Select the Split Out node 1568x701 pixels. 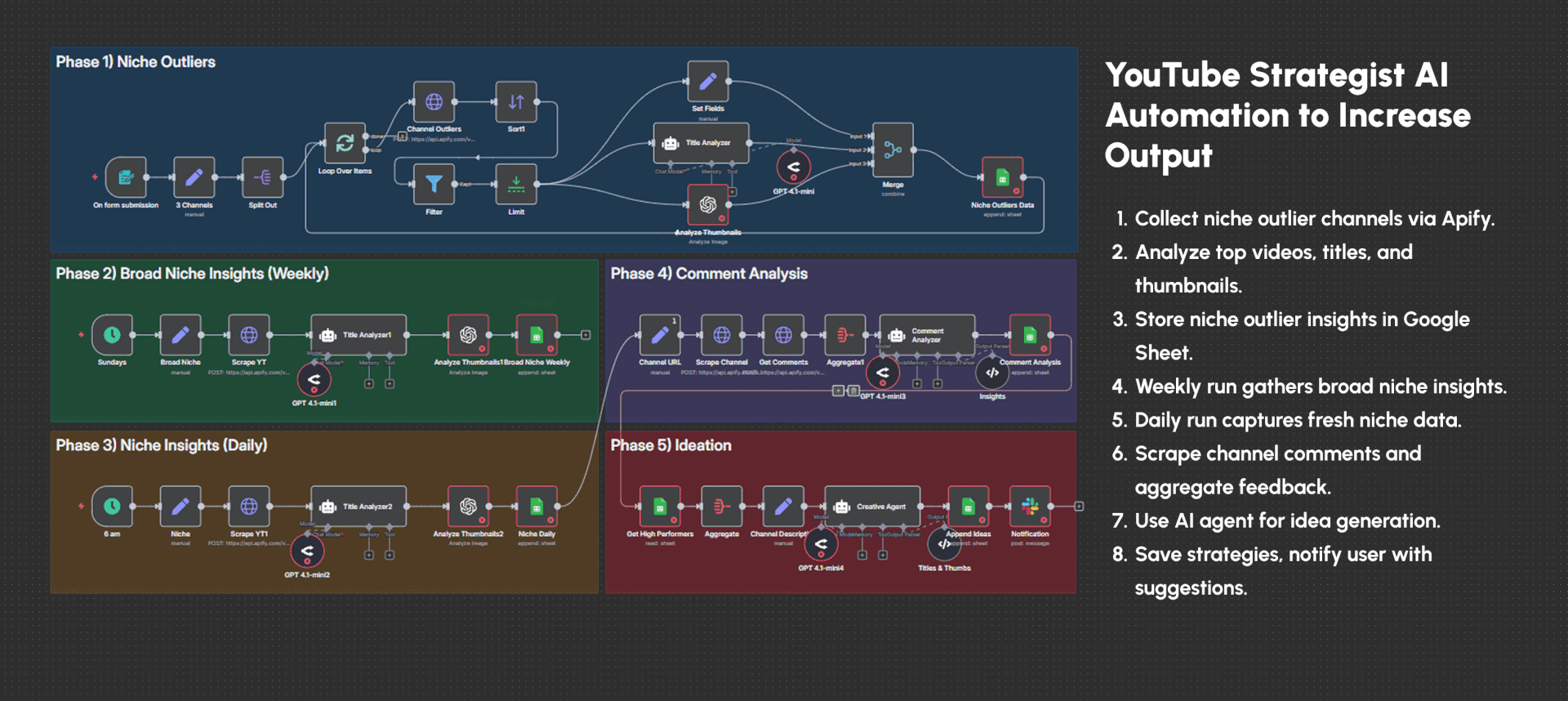click(x=263, y=177)
